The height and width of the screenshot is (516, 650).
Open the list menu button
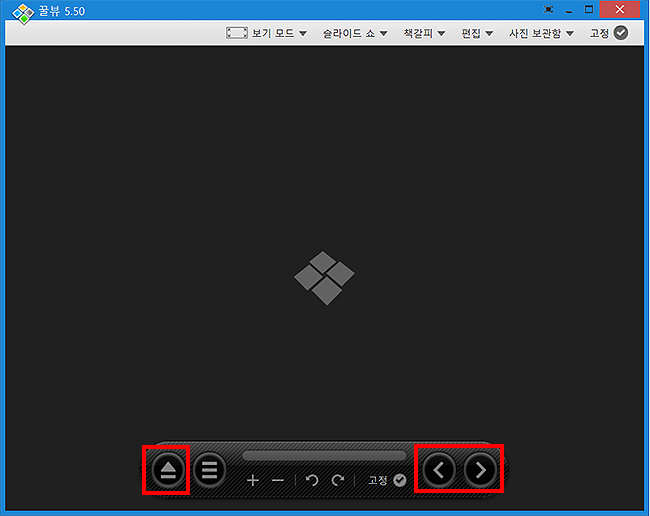click(209, 470)
